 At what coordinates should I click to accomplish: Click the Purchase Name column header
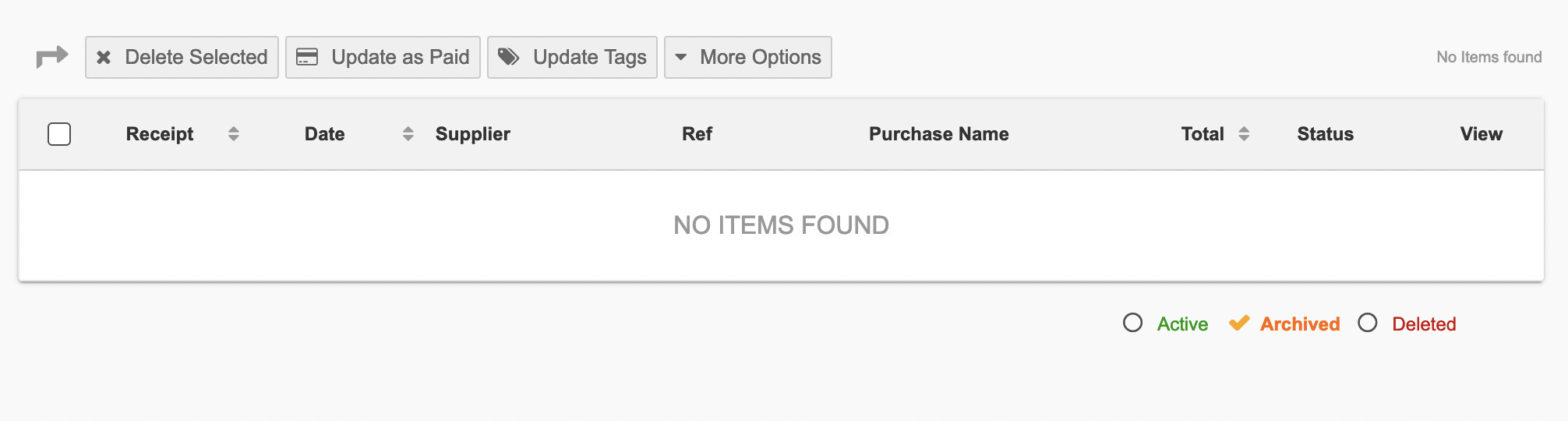click(939, 134)
